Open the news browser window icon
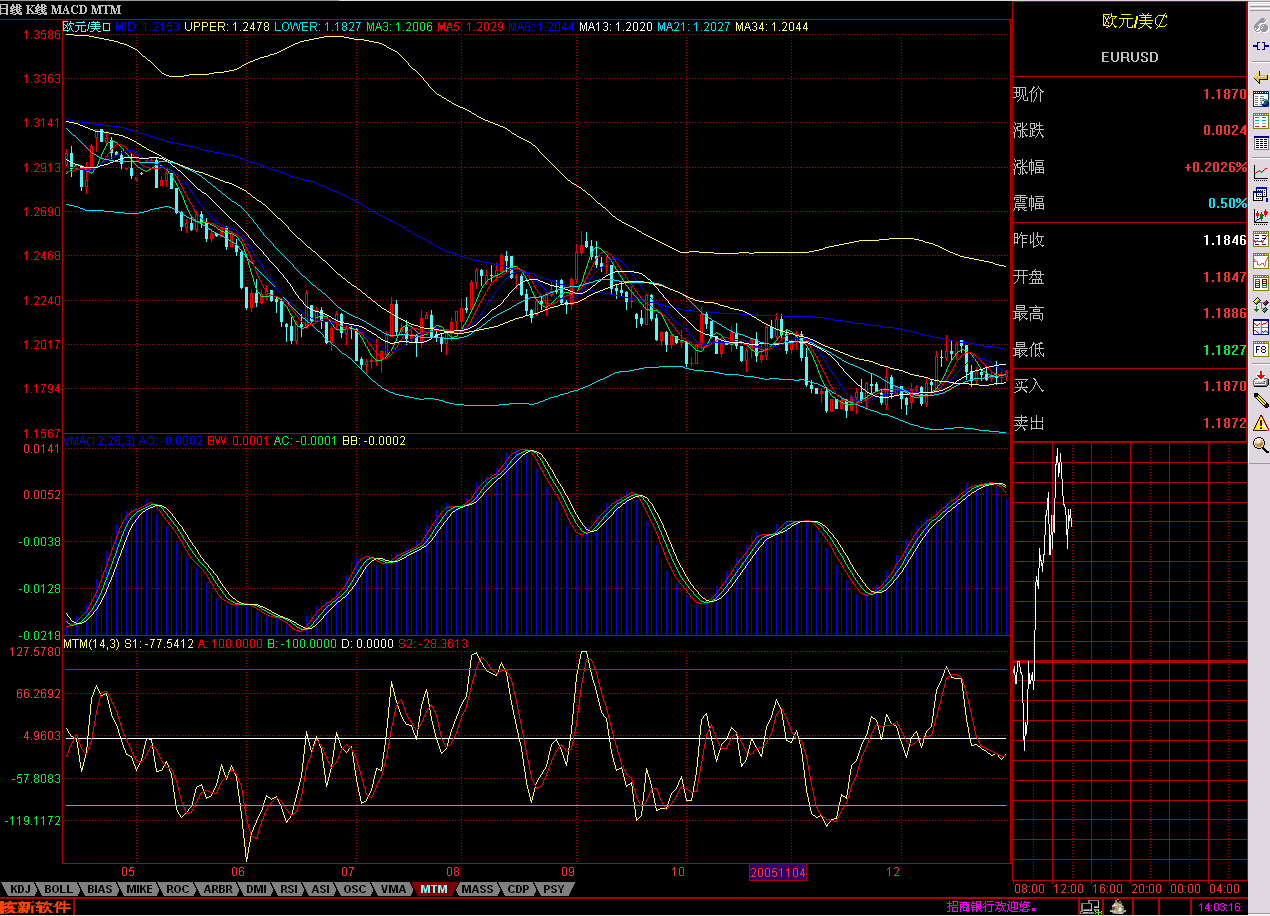This screenshot has height=916, width=1270. click(1261, 100)
